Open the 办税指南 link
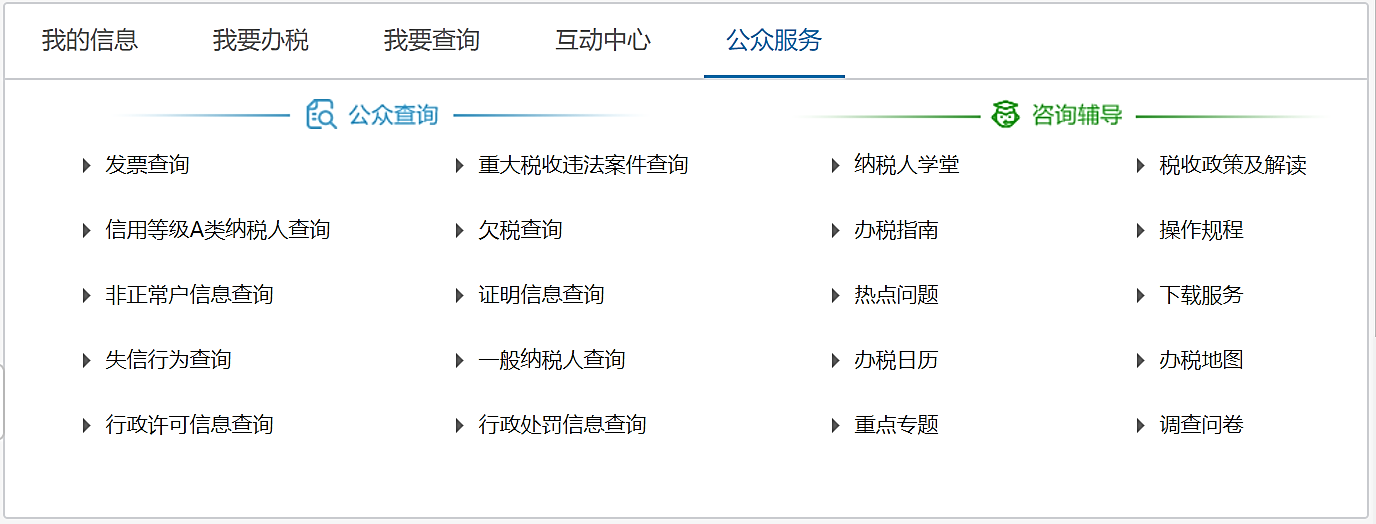Viewport: 1376px width, 524px height. 896,231
